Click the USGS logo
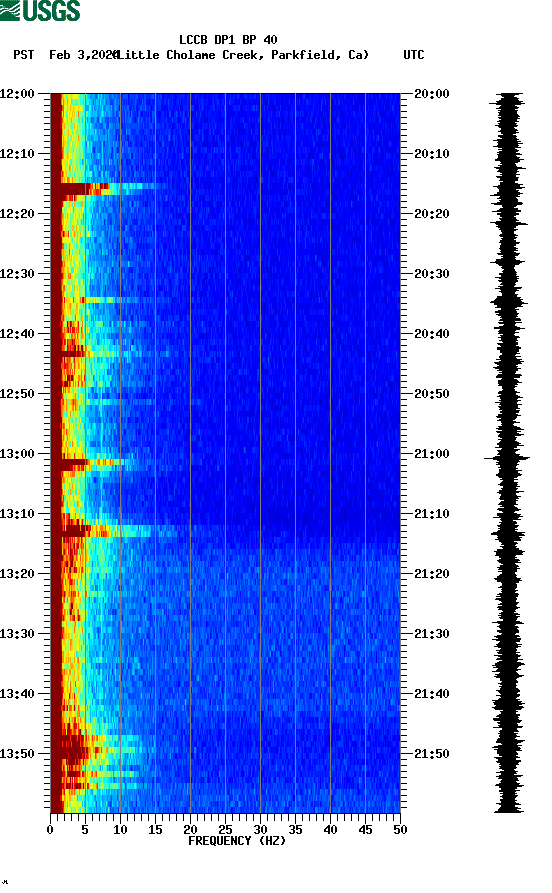This screenshot has height=893, width=552. tap(40, 11)
